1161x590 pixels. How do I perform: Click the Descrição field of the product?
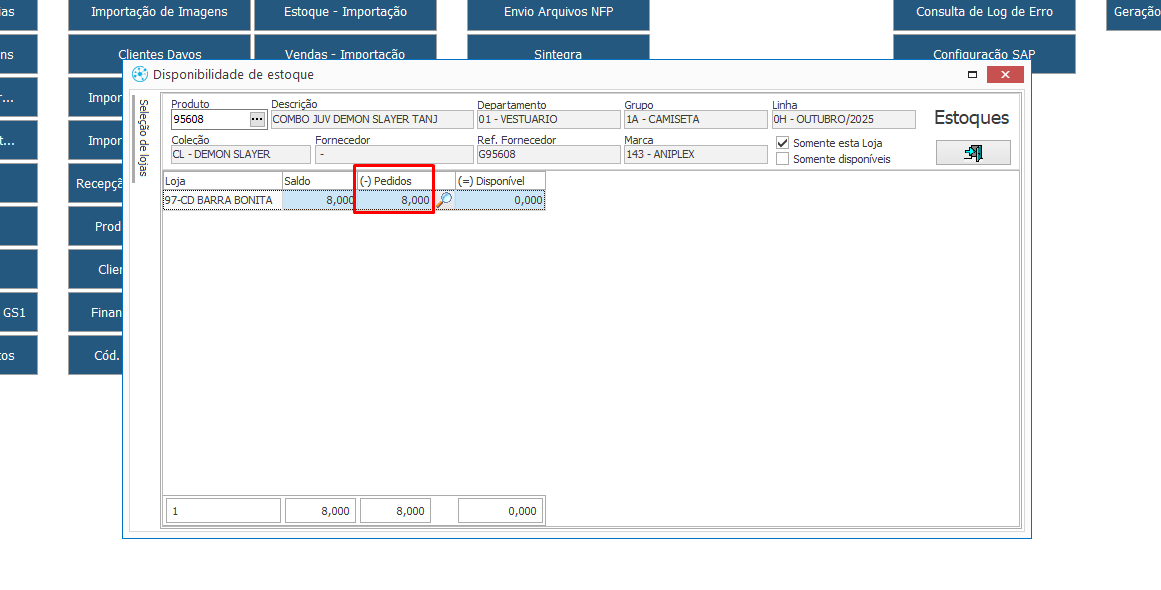372,119
